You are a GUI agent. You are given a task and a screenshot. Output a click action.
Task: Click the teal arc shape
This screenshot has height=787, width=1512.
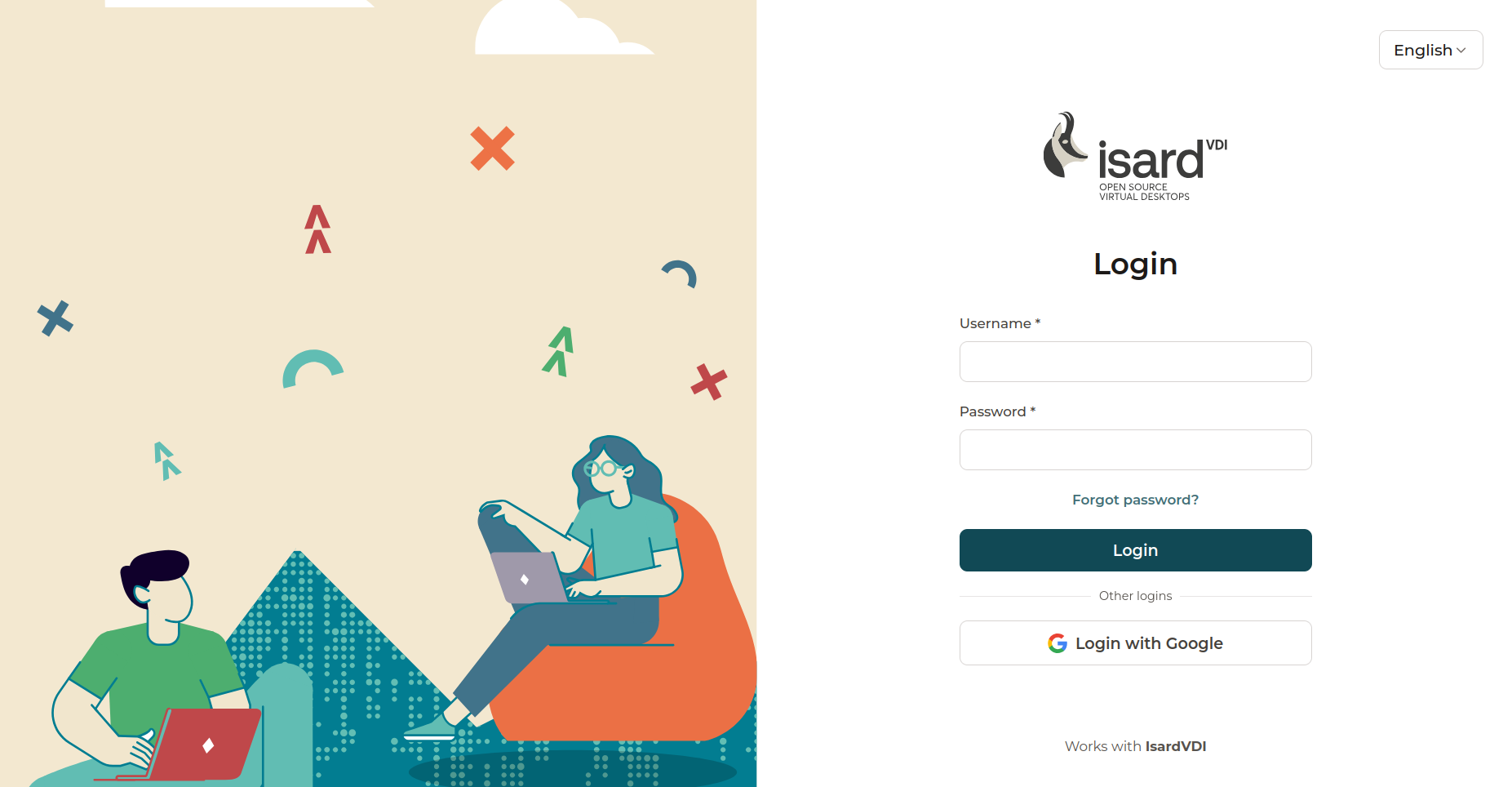(x=313, y=368)
